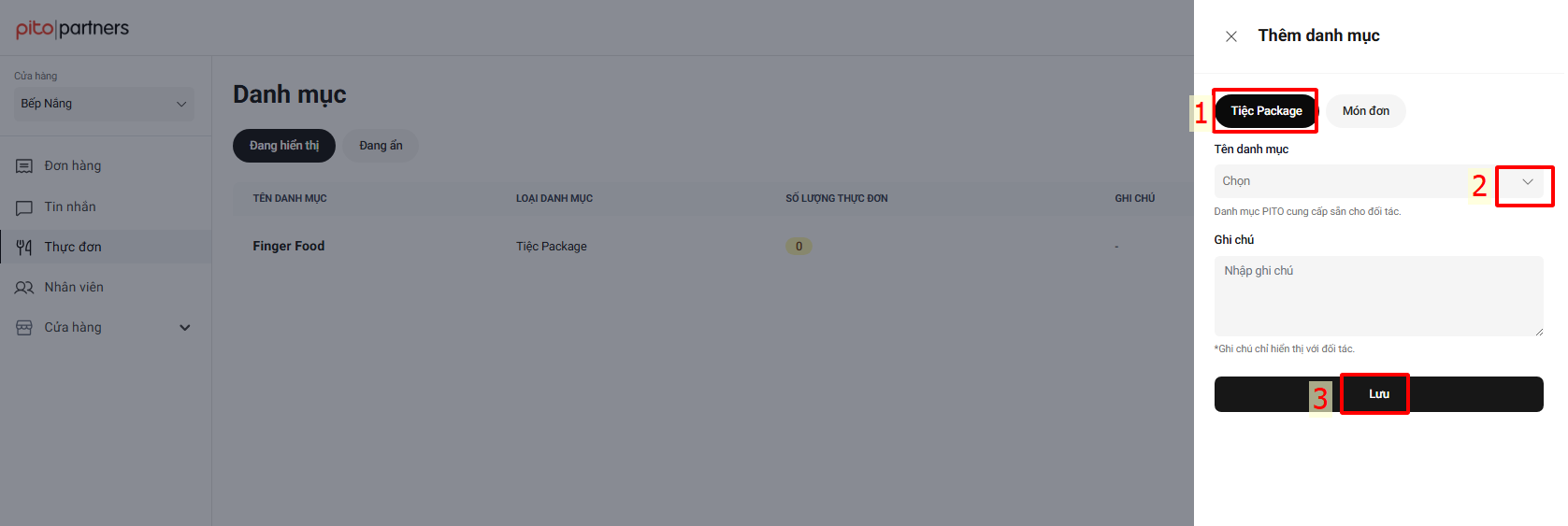
Task: Switch to the Đang hiển thị tab
Action: (284, 146)
